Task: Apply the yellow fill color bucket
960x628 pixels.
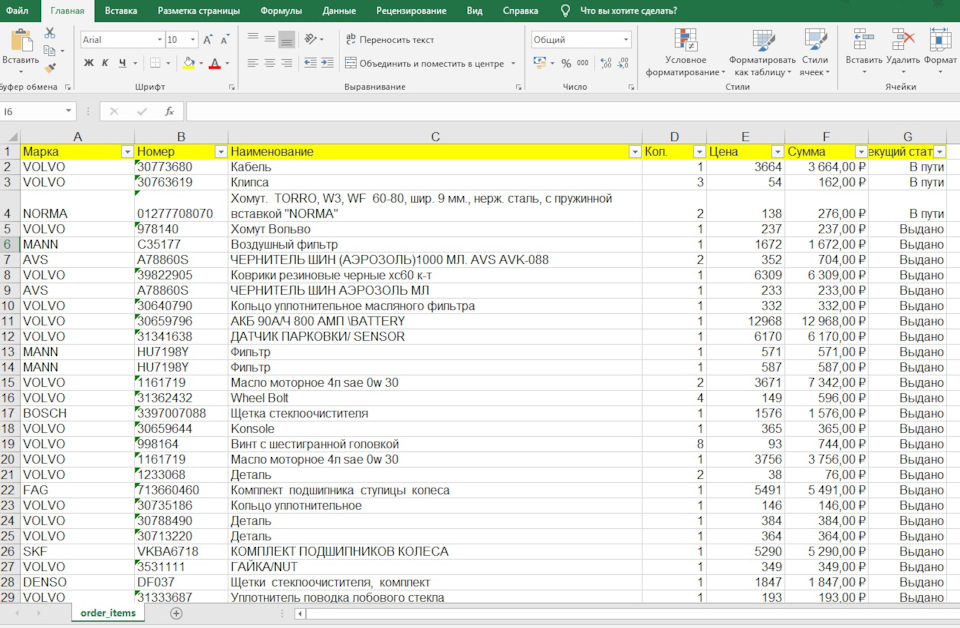Action: click(188, 63)
